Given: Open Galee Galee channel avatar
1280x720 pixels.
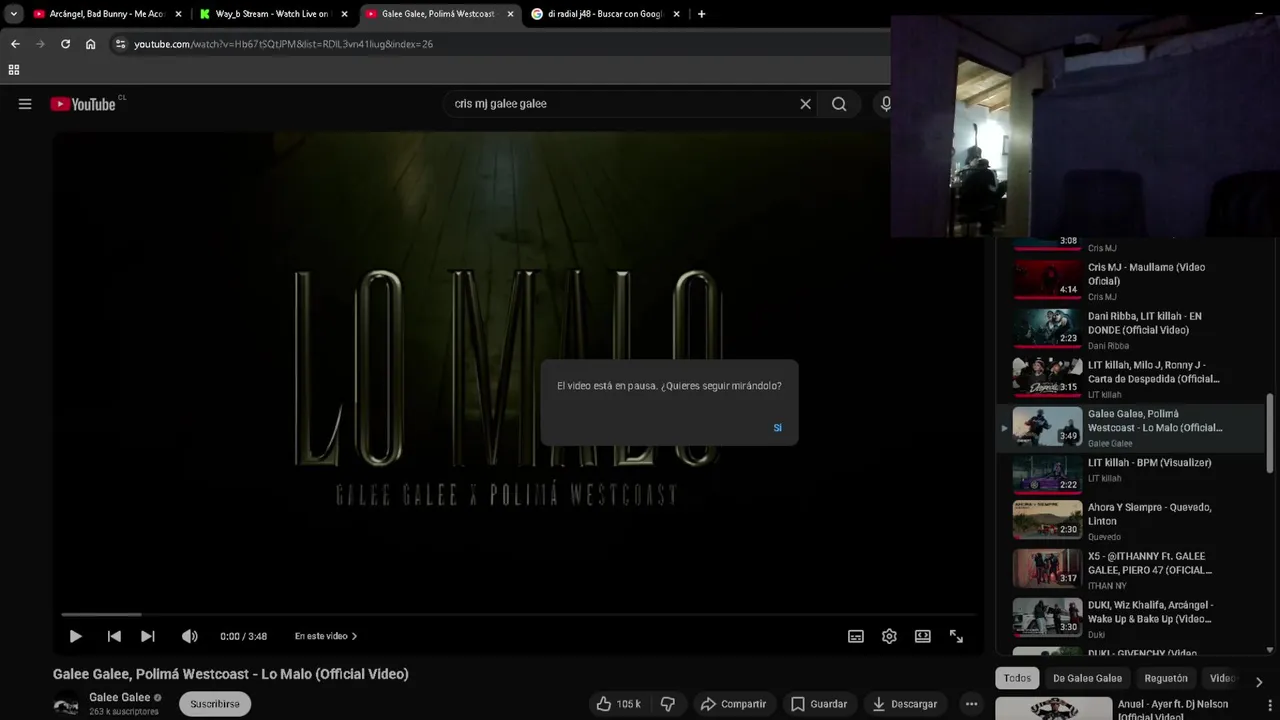Looking at the screenshot, I should 66,704.
